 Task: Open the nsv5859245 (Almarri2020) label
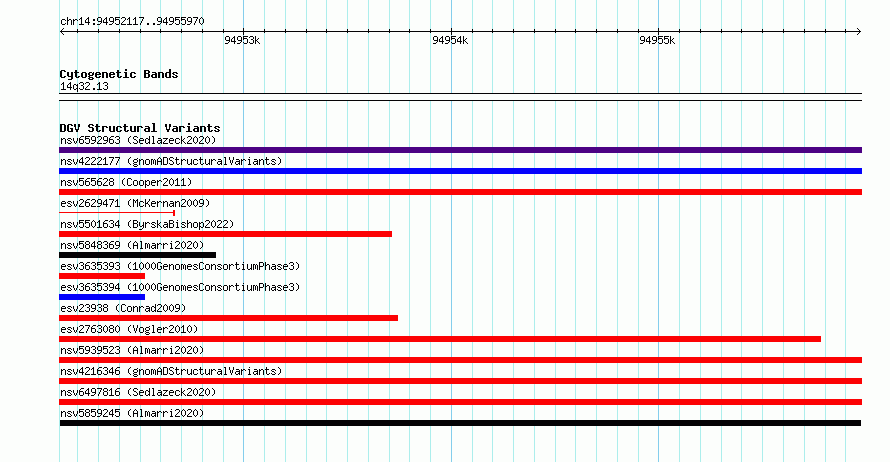(x=132, y=413)
